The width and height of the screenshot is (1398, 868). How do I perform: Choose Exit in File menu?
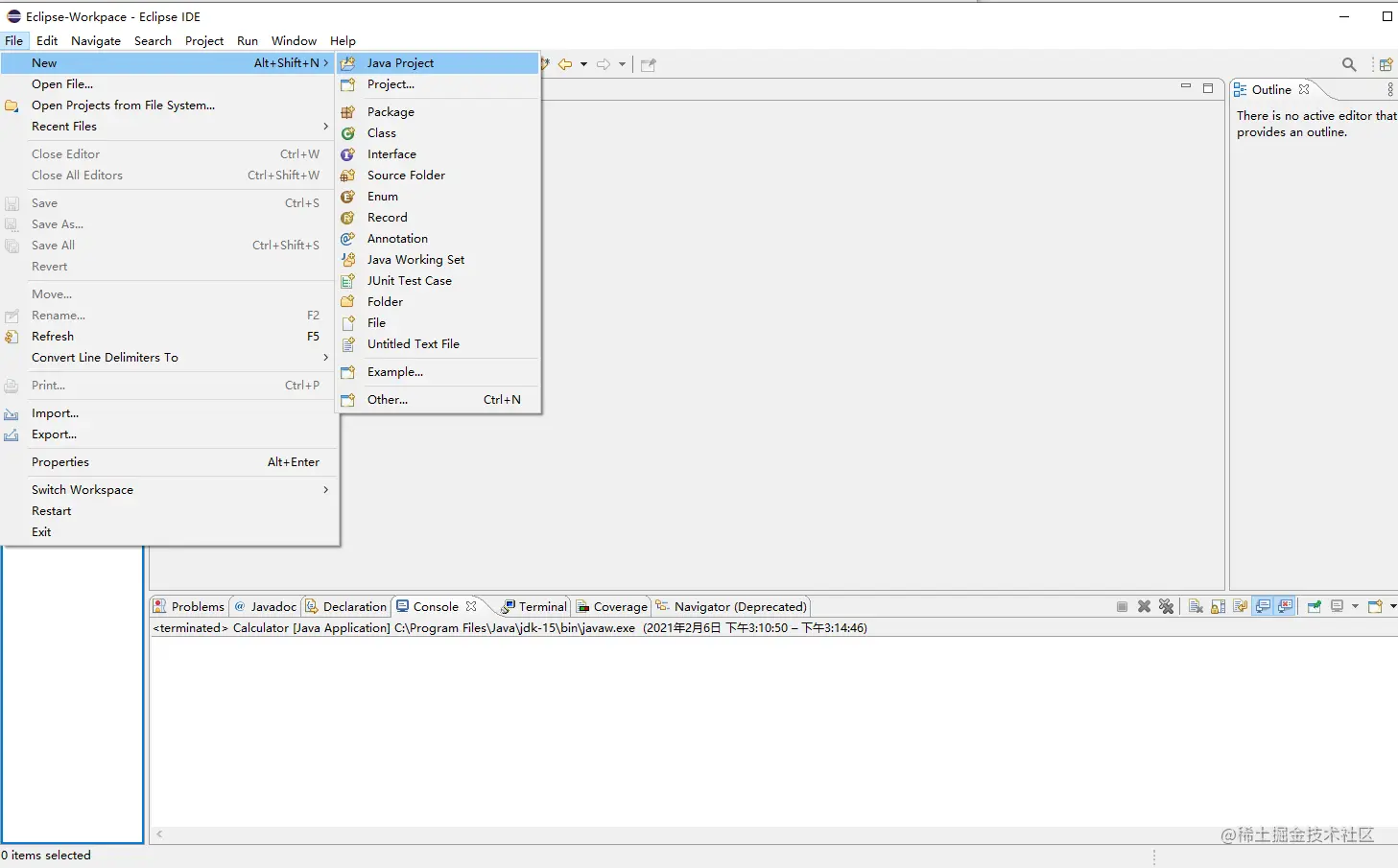[x=169, y=531]
